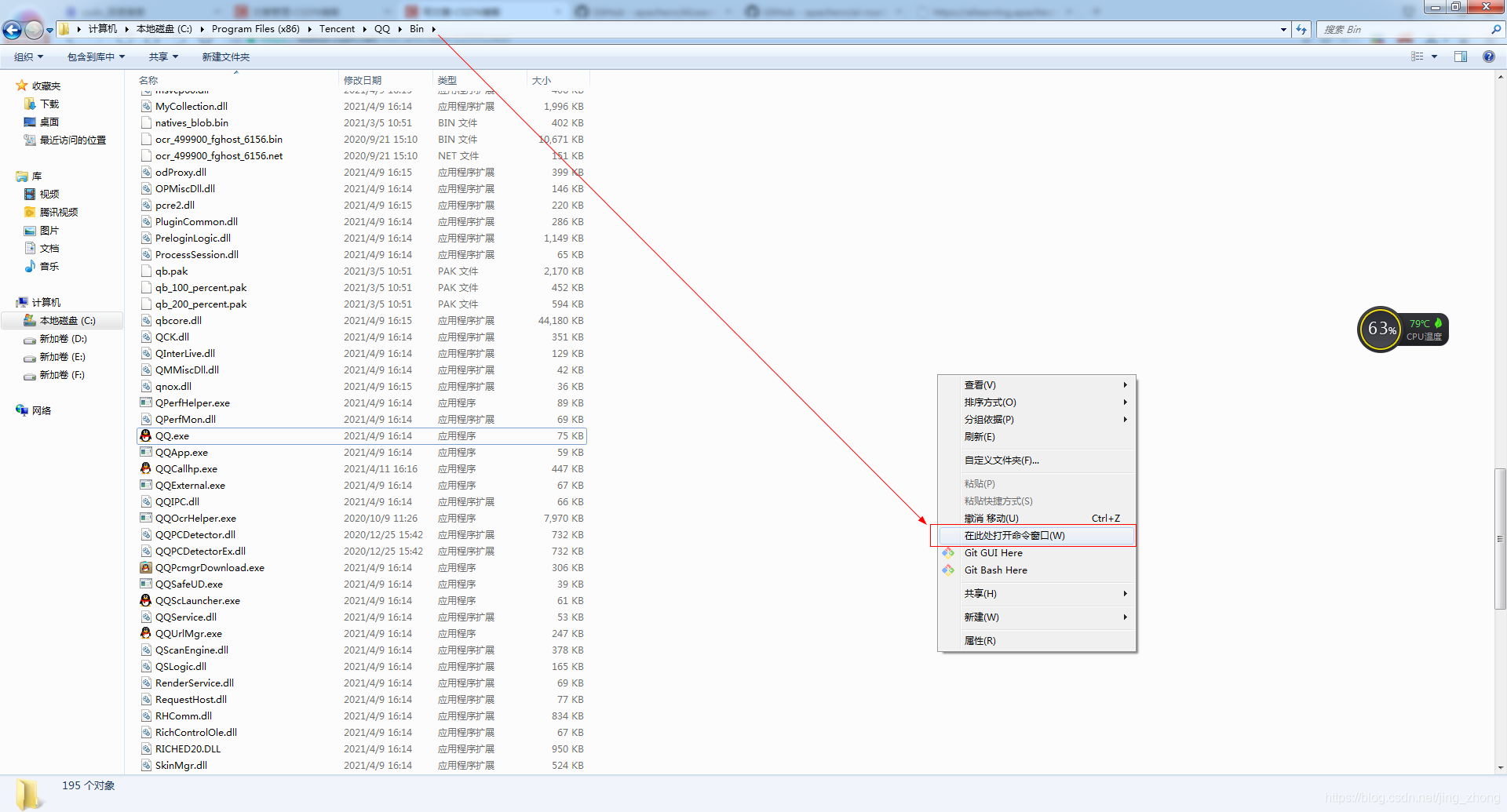Open 排序方式(O) submenu

(x=1037, y=402)
